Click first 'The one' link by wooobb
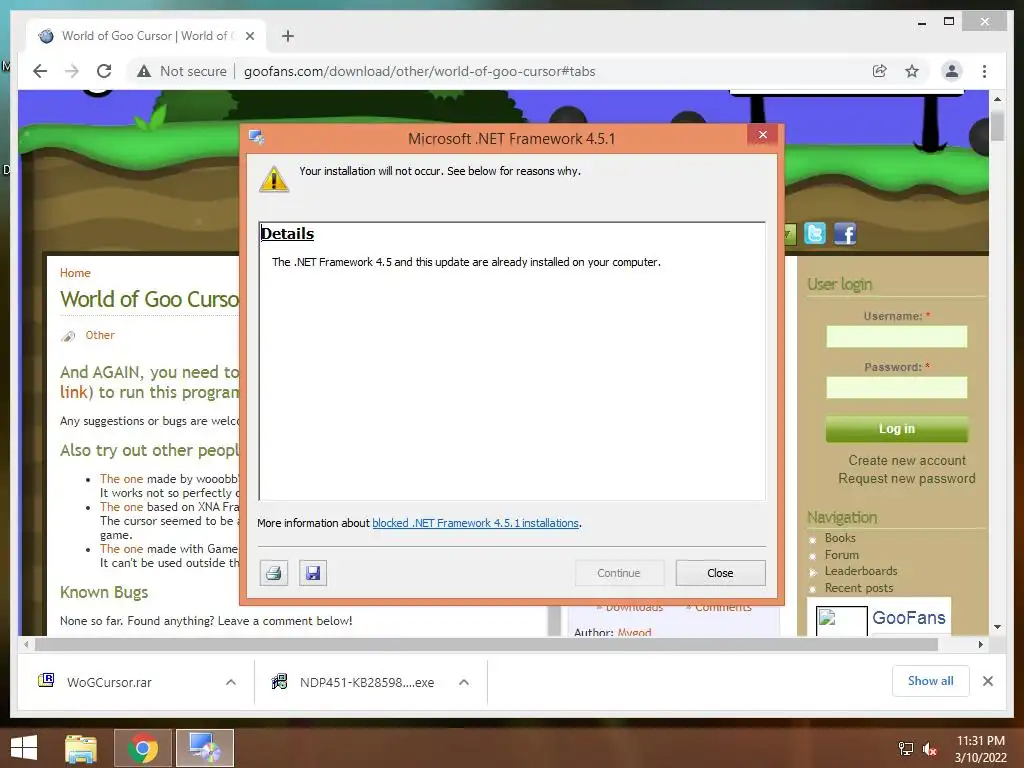This screenshot has height=768, width=1024. [121, 479]
